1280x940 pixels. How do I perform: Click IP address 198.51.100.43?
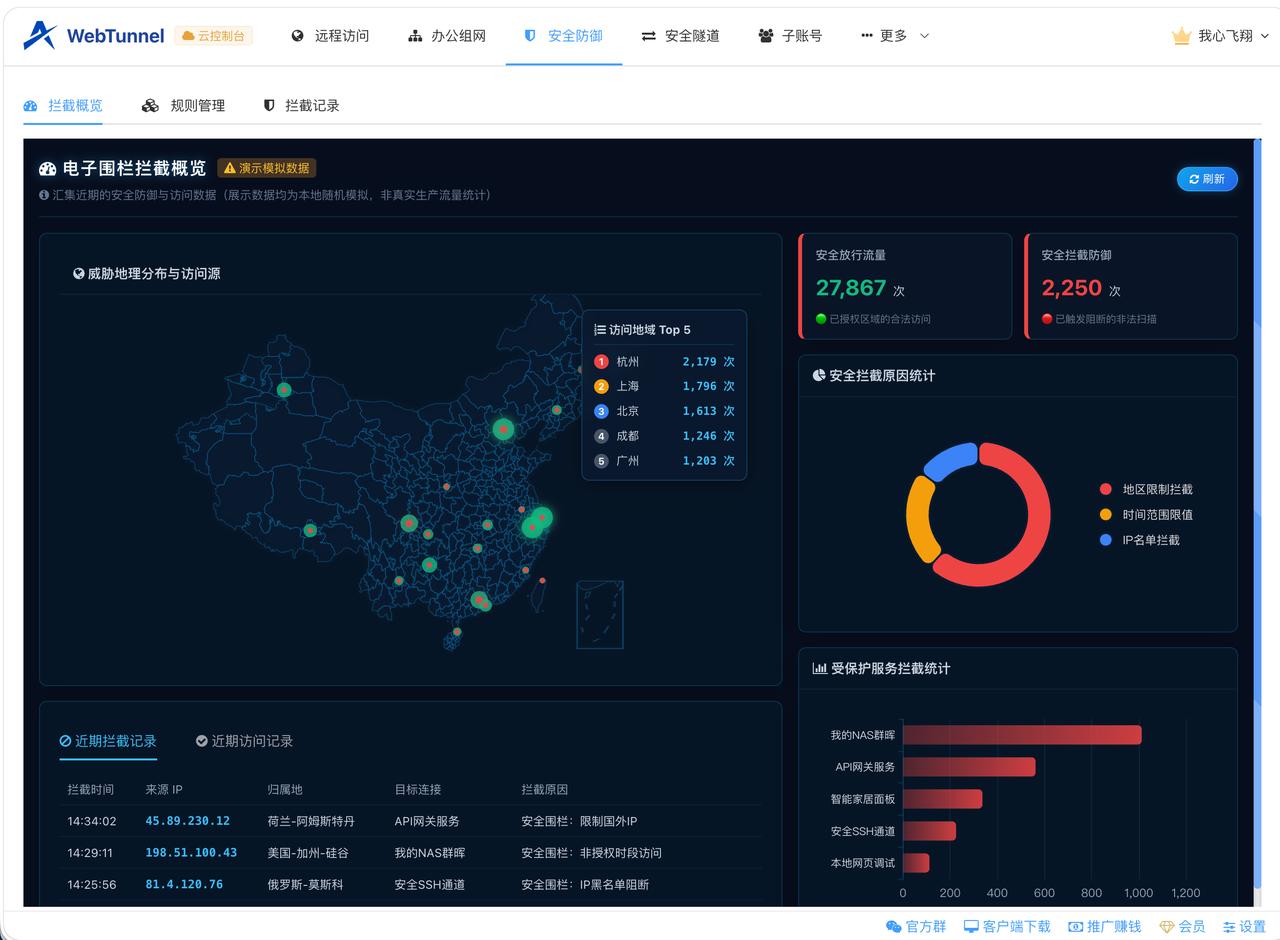click(x=191, y=853)
